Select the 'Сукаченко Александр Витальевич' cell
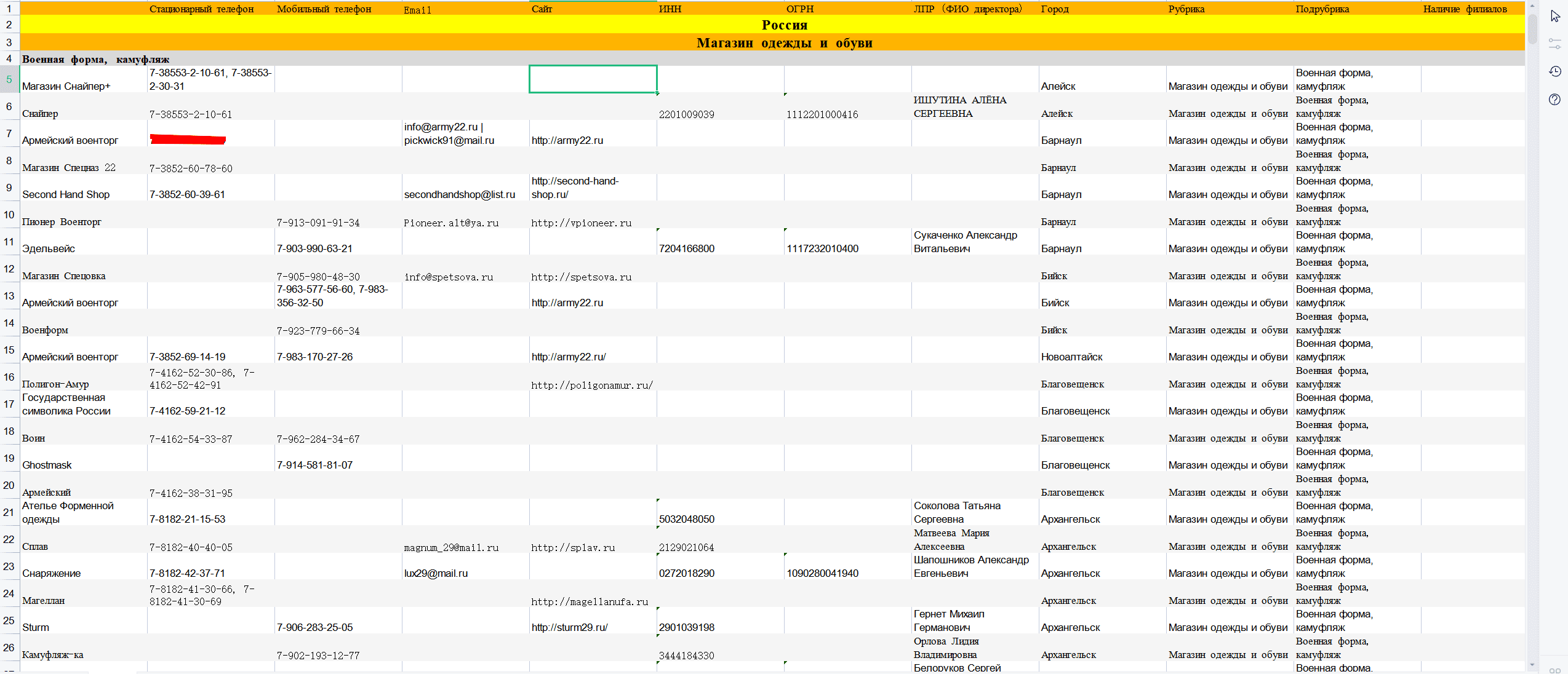 [x=975, y=242]
